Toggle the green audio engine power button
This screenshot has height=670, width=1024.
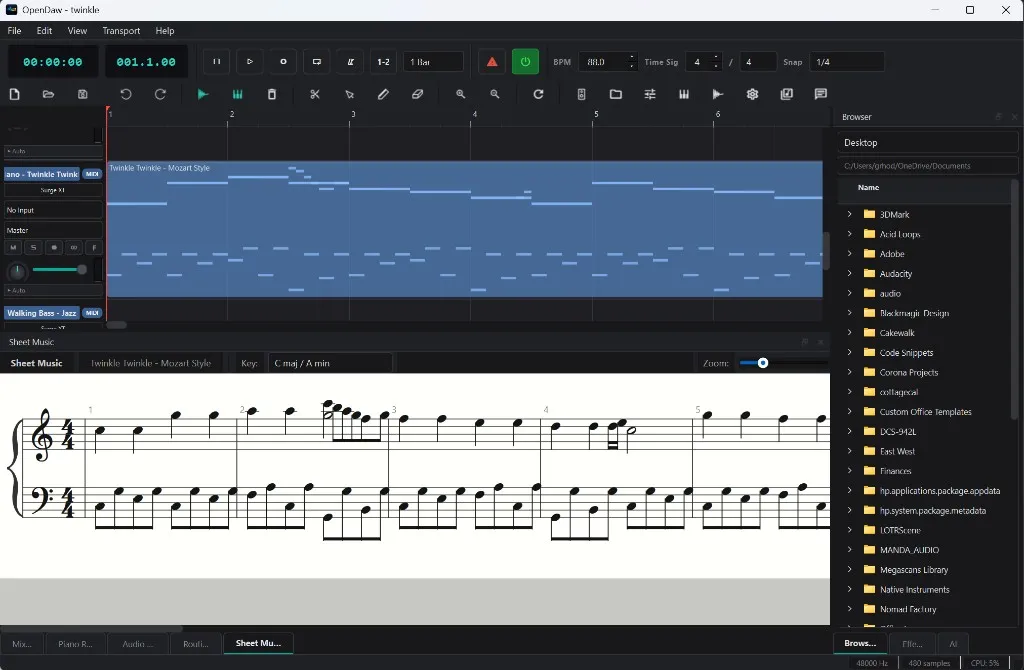525,61
